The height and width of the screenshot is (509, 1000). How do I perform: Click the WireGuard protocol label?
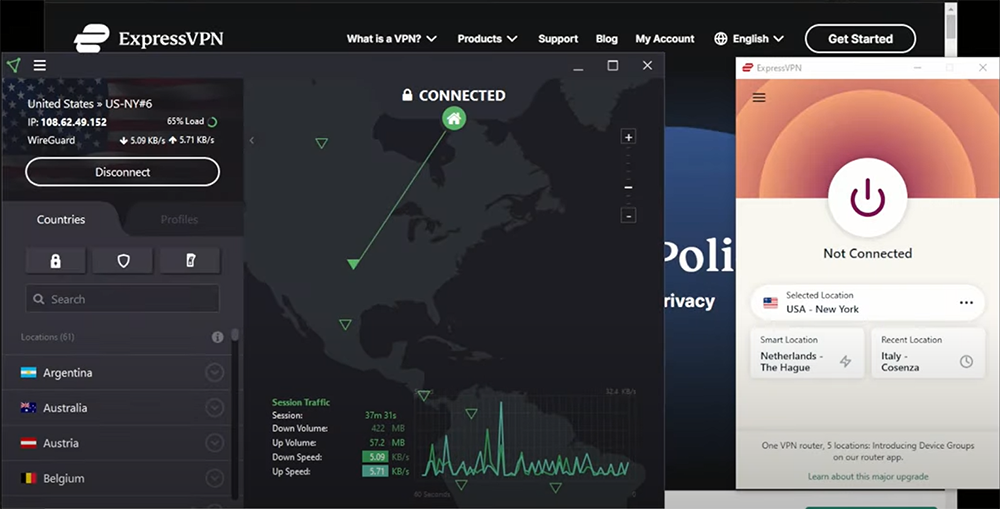click(51, 140)
